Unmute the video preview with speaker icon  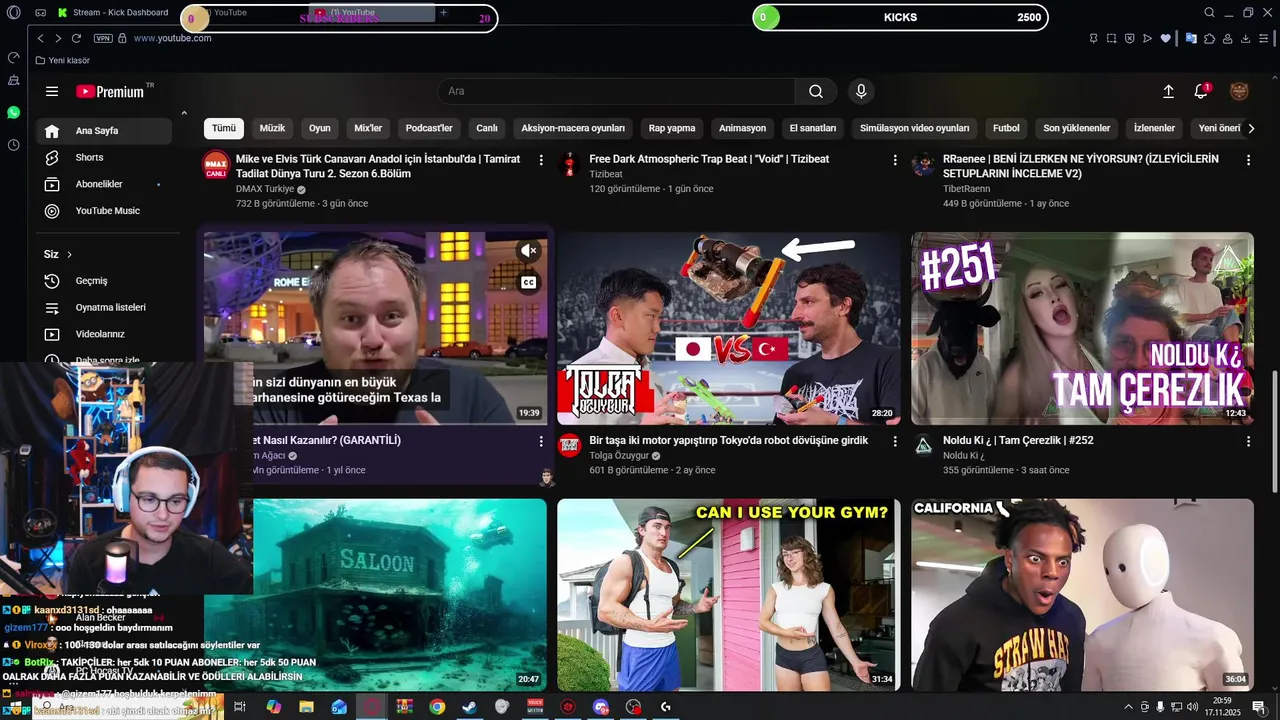(528, 251)
